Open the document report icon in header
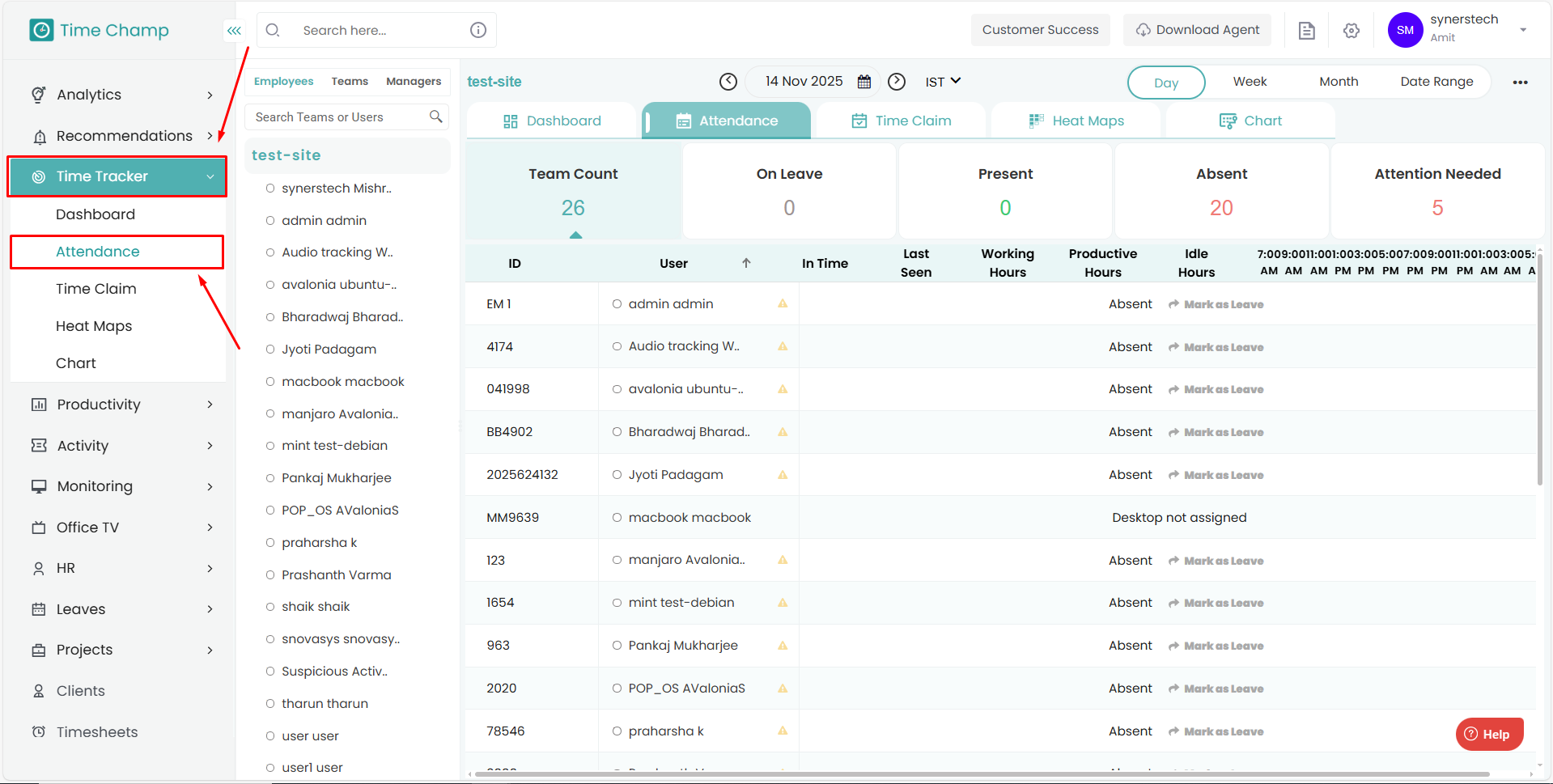This screenshot has width=1553, height=784. click(x=1306, y=31)
